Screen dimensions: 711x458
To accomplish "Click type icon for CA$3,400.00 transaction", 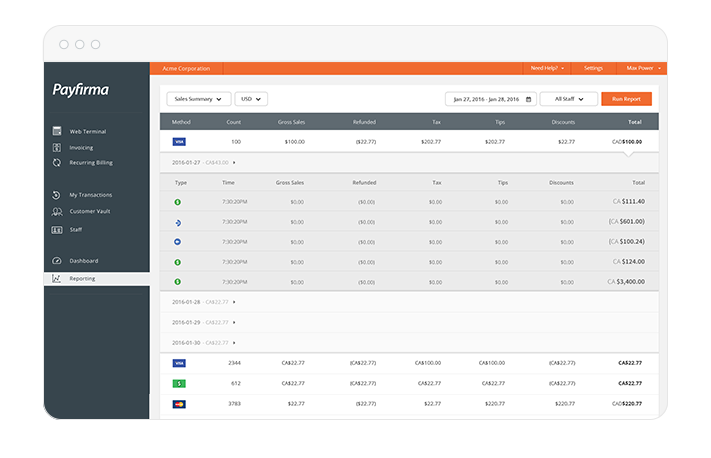I will point(178,282).
